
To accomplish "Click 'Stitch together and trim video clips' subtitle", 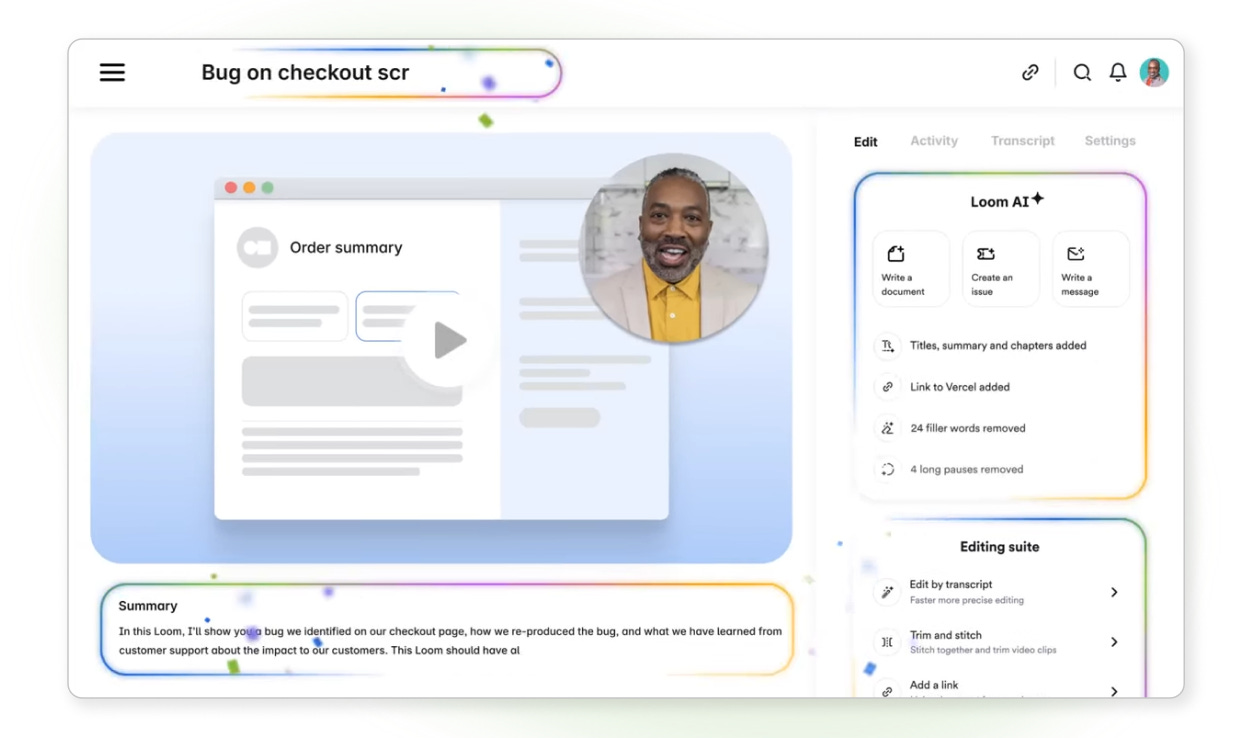I will (983, 650).
